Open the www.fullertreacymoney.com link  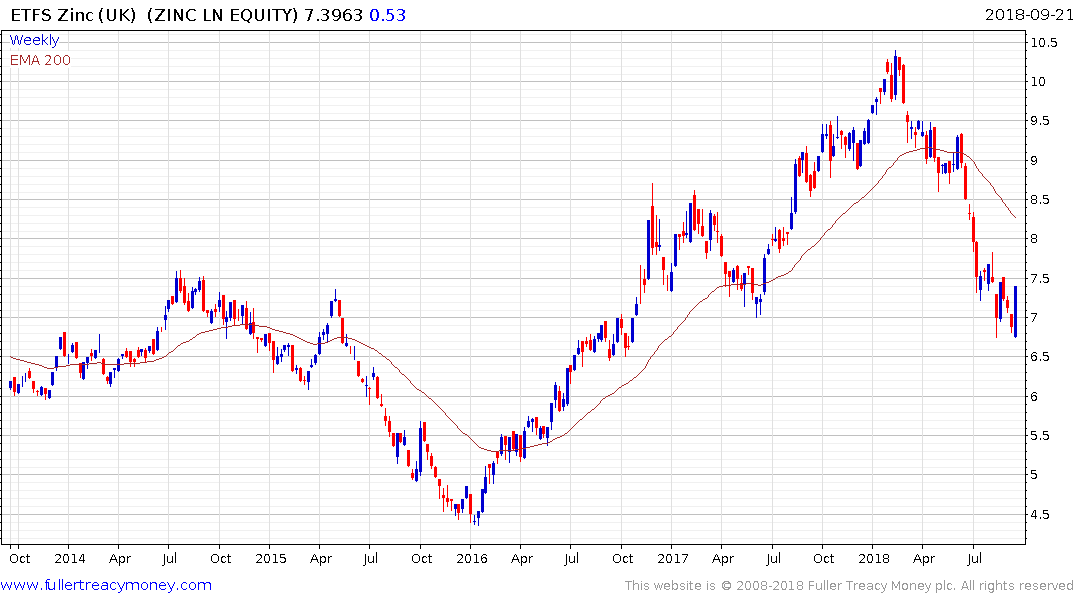(x=106, y=585)
